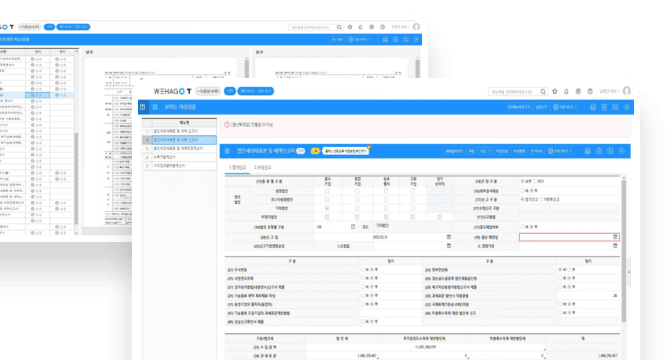Click the first text button on the front top blue bar
This screenshot has width=672, height=360.
click(x=519, y=107)
